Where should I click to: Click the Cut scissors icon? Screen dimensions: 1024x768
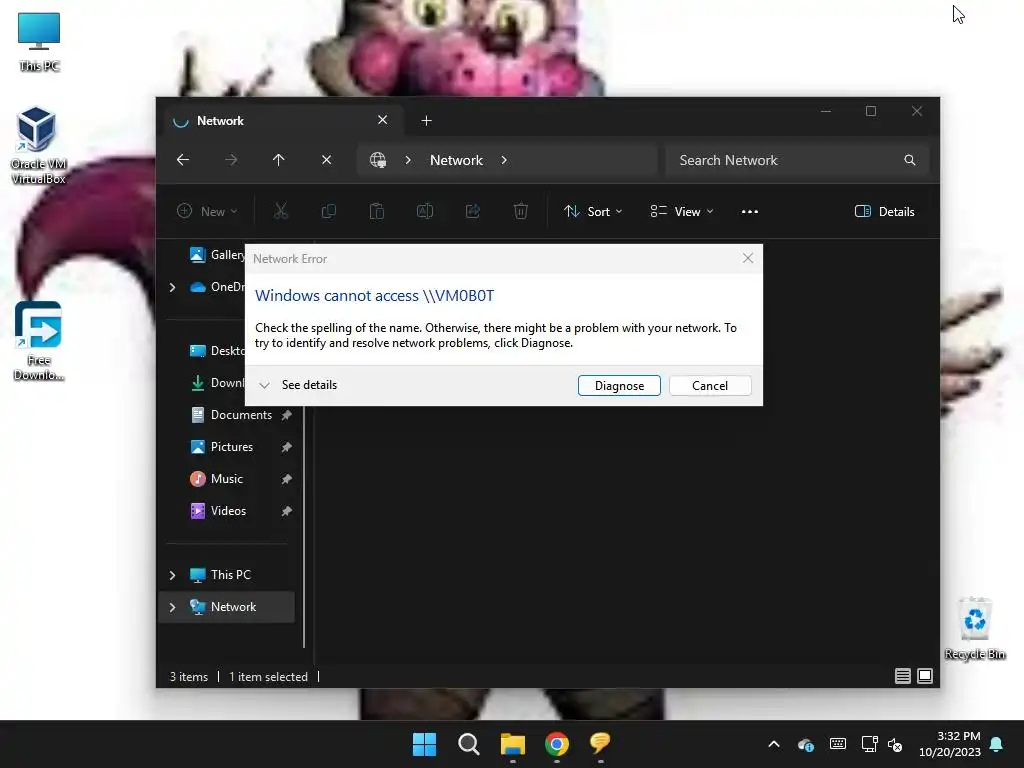click(x=280, y=212)
